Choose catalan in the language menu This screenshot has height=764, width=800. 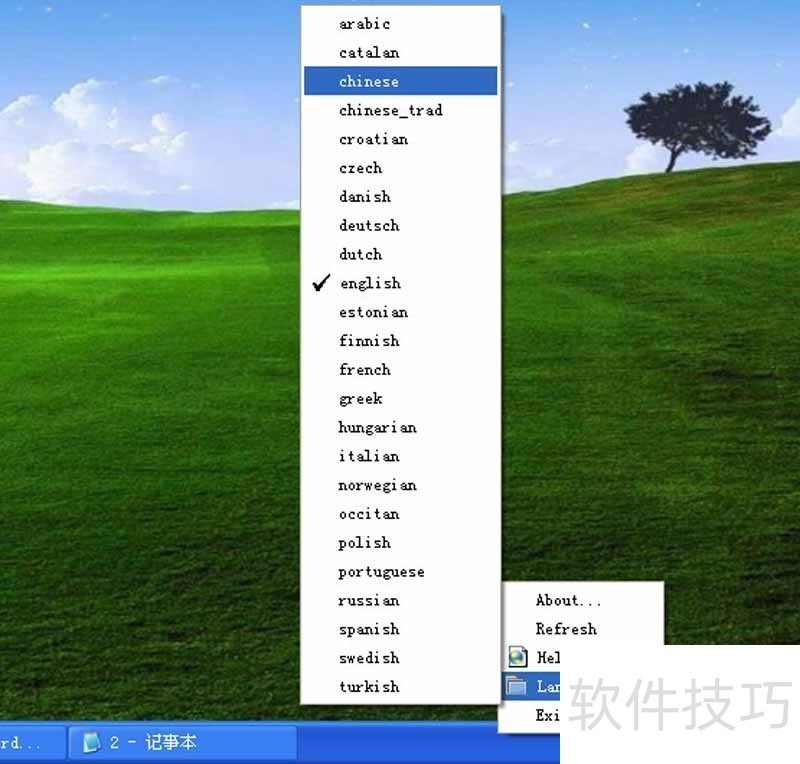point(401,52)
